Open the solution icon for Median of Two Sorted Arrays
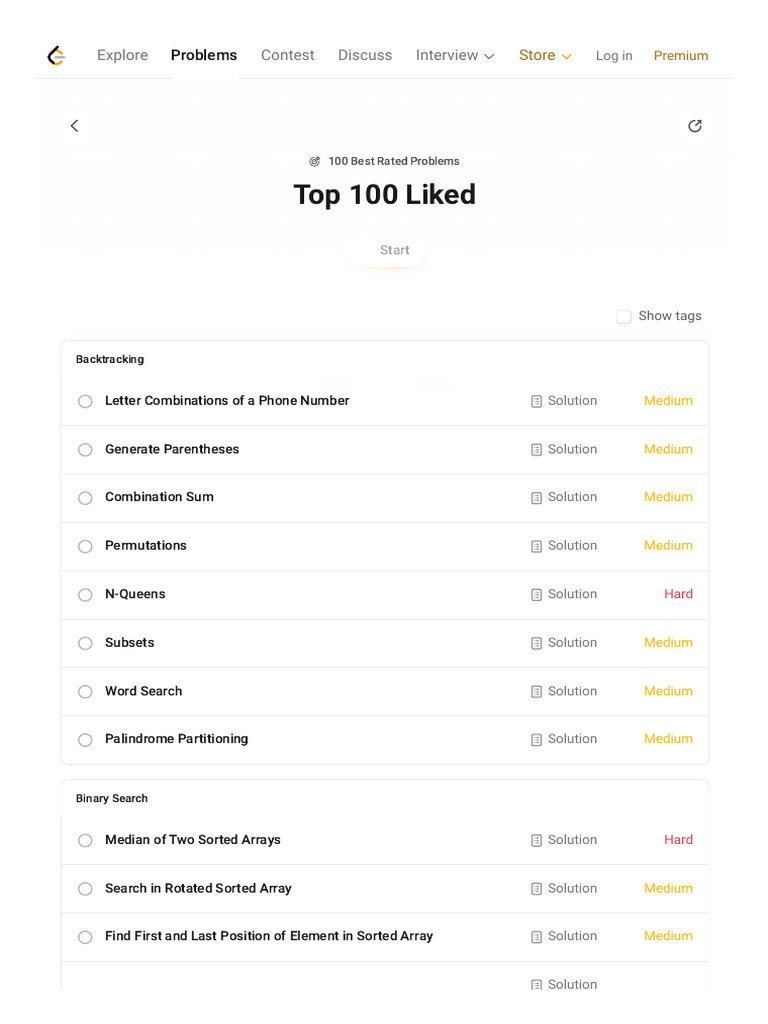Screen dimensions: 768x1024 click(x=536, y=840)
